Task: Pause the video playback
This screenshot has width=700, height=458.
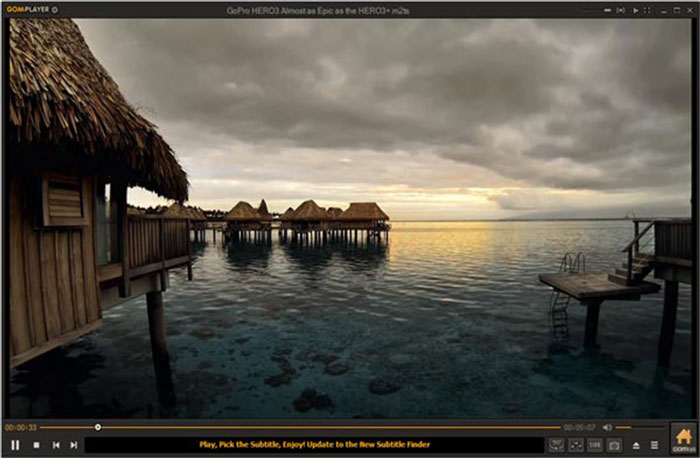Action: (x=15, y=444)
